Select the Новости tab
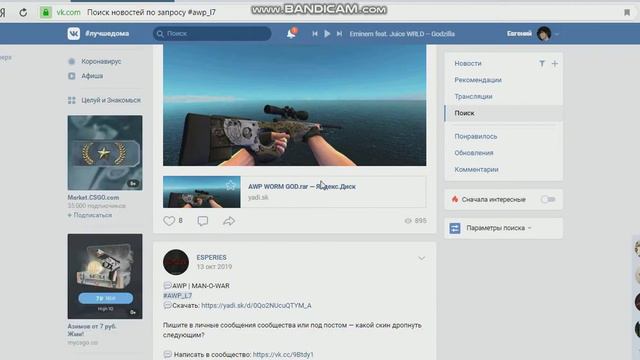The width and height of the screenshot is (640, 360). 468,63
